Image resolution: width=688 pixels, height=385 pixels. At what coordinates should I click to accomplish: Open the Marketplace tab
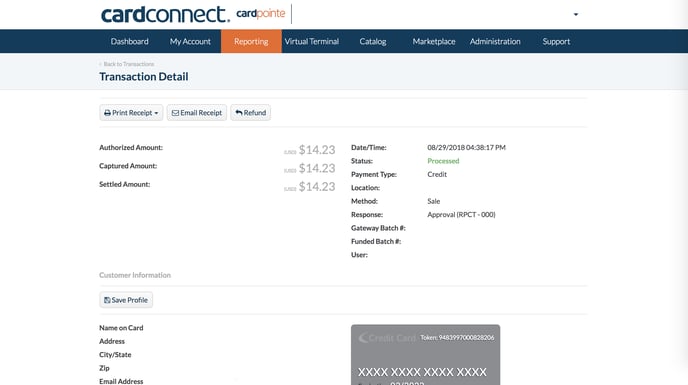point(434,41)
